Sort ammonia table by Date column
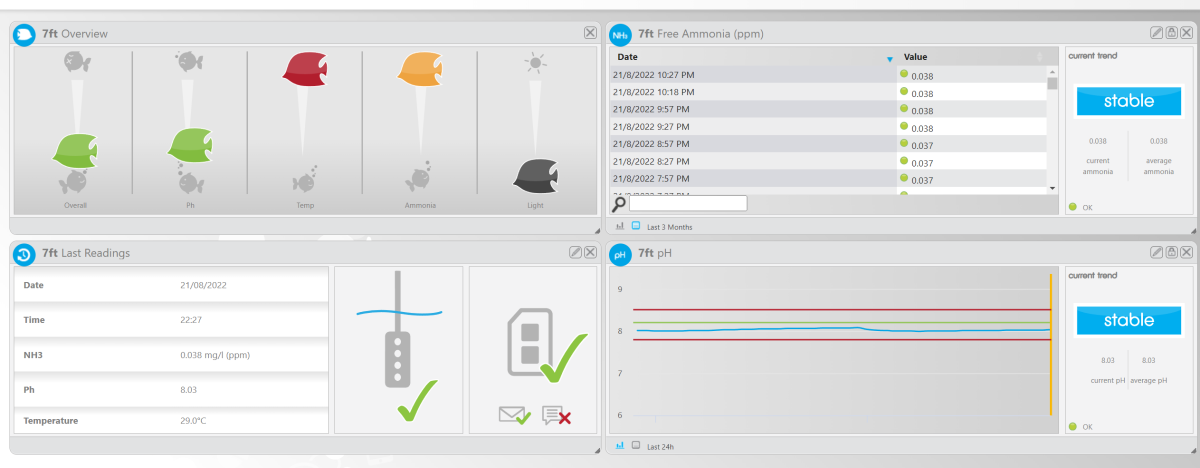 click(x=753, y=57)
